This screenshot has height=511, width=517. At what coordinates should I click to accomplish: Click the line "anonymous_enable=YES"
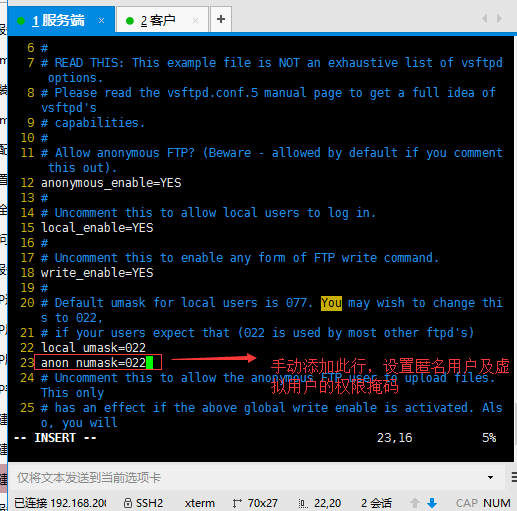(x=111, y=183)
